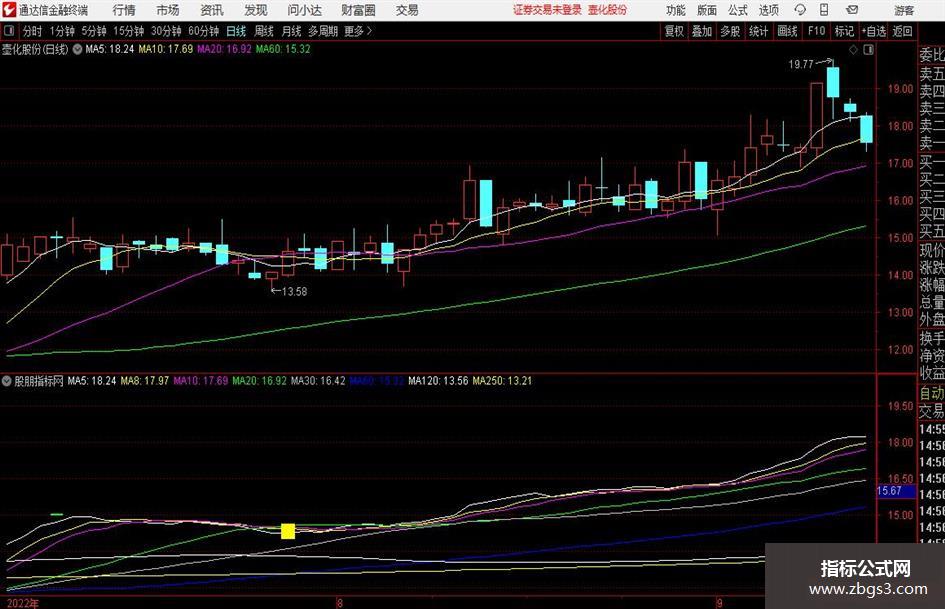945x609 pixels.
Task: Click the MA5: 18.24 label in main chart
Action: tap(110, 49)
